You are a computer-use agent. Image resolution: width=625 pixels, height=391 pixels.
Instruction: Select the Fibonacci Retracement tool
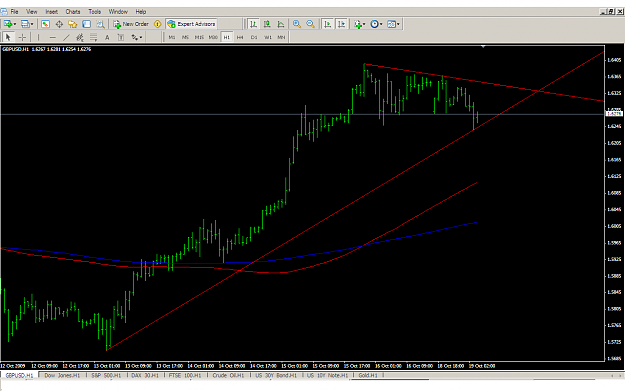[x=93, y=37]
